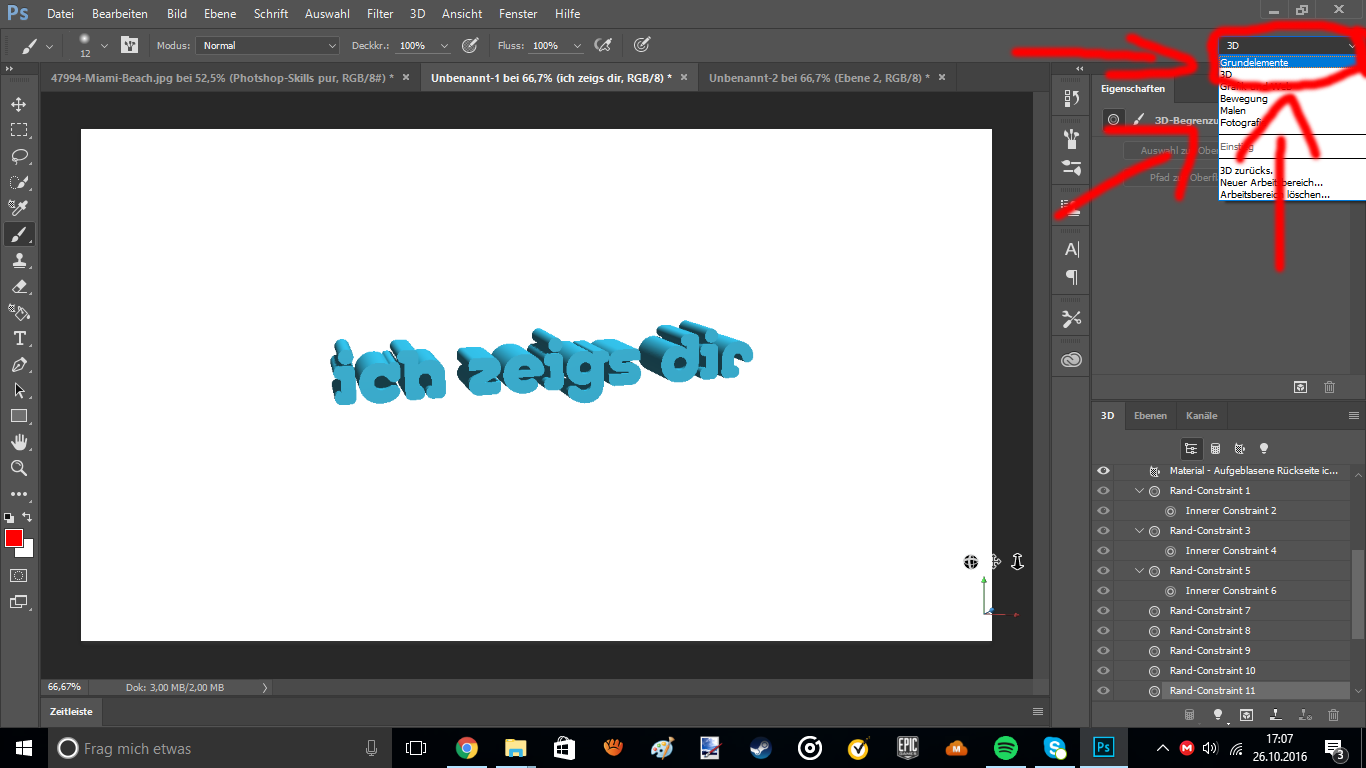Select the Eraser tool
The width and height of the screenshot is (1366, 768).
[x=19, y=286]
